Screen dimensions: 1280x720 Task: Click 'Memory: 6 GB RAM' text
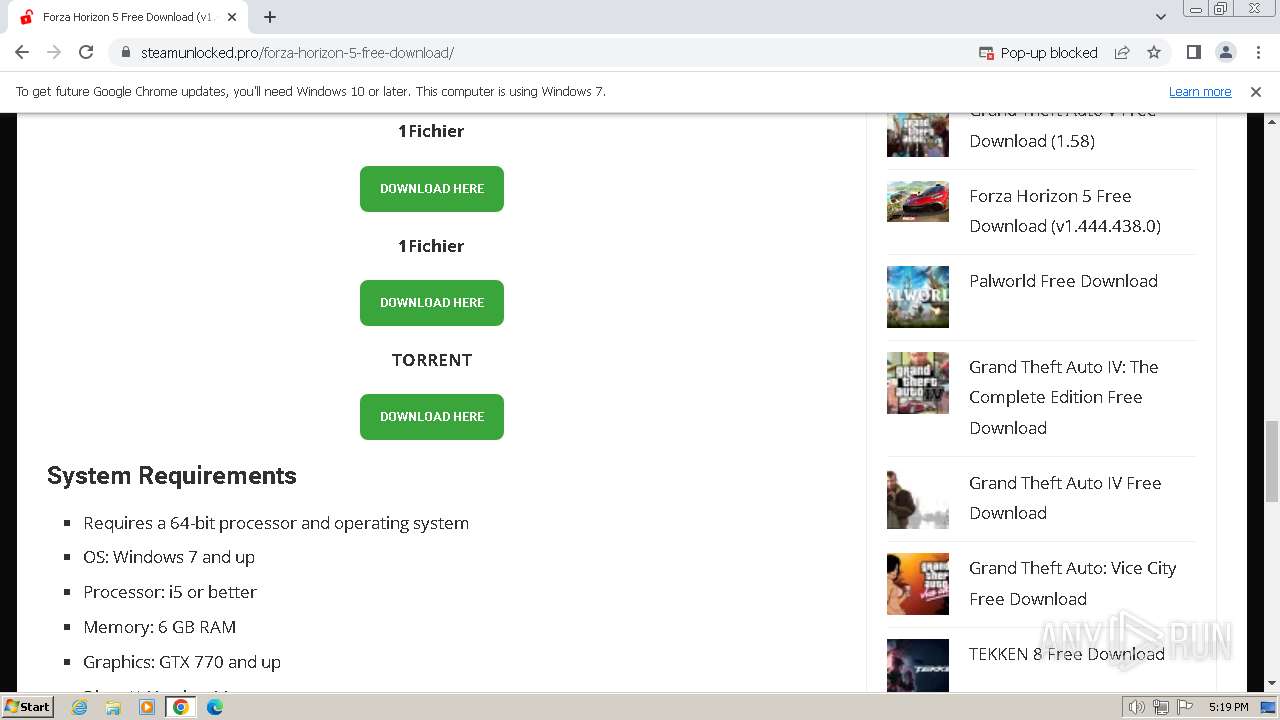(x=160, y=627)
